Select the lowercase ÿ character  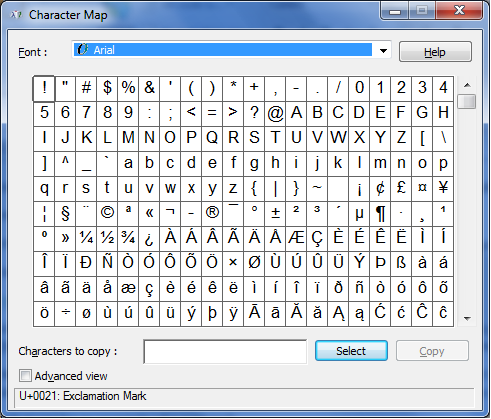click(233, 314)
